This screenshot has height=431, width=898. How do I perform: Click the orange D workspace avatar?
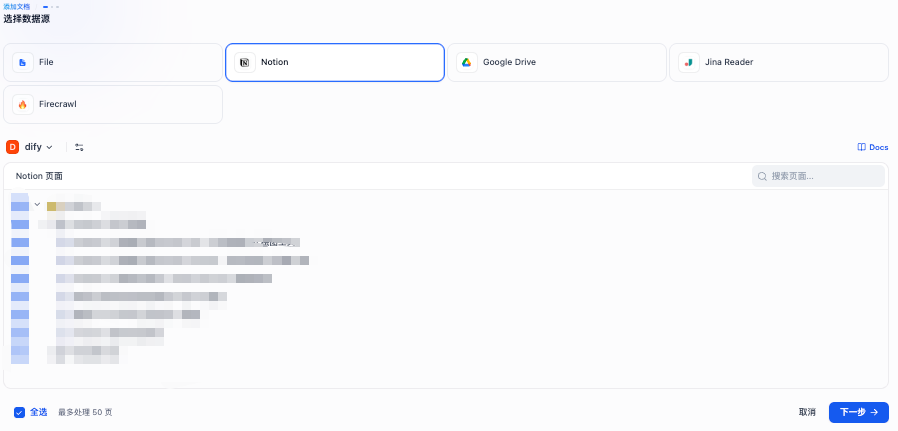pos(13,147)
